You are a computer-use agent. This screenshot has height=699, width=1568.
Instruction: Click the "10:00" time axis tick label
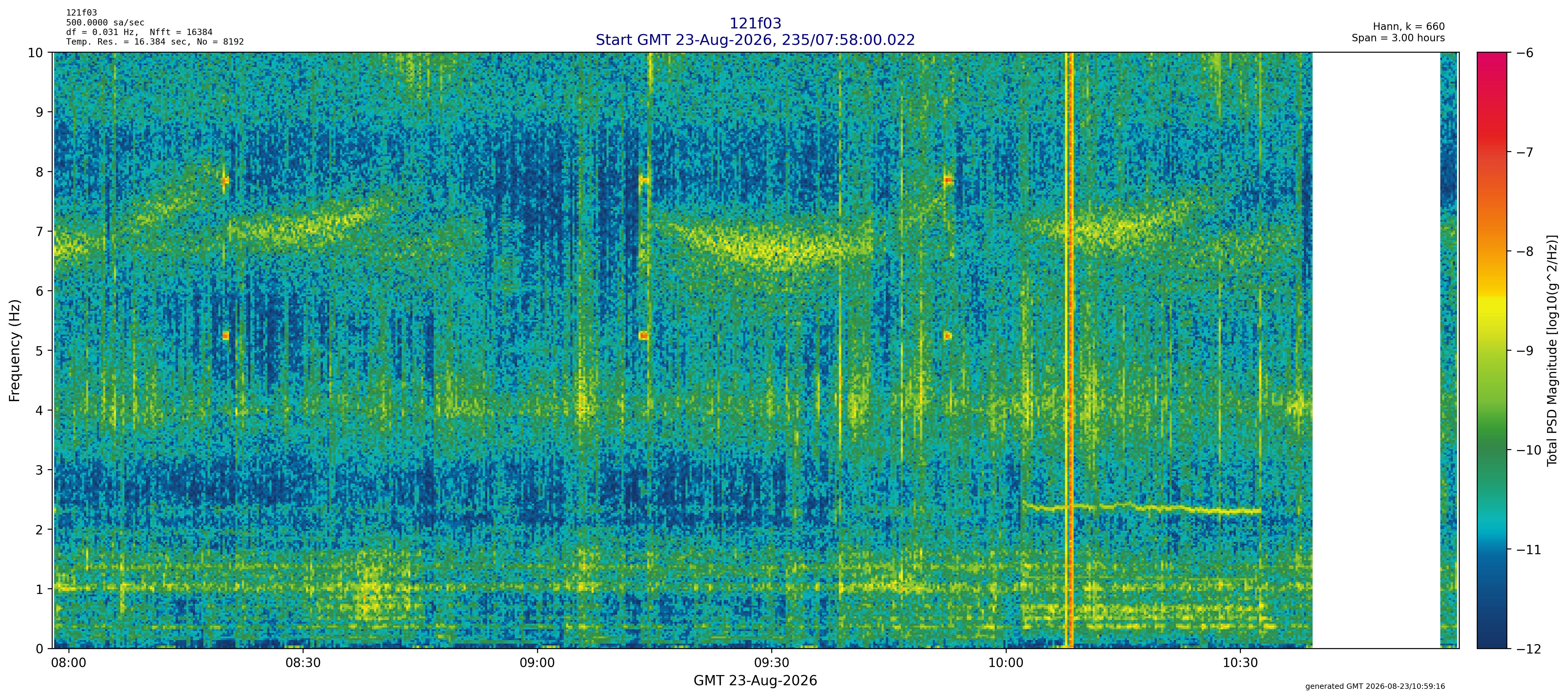click(x=1005, y=662)
